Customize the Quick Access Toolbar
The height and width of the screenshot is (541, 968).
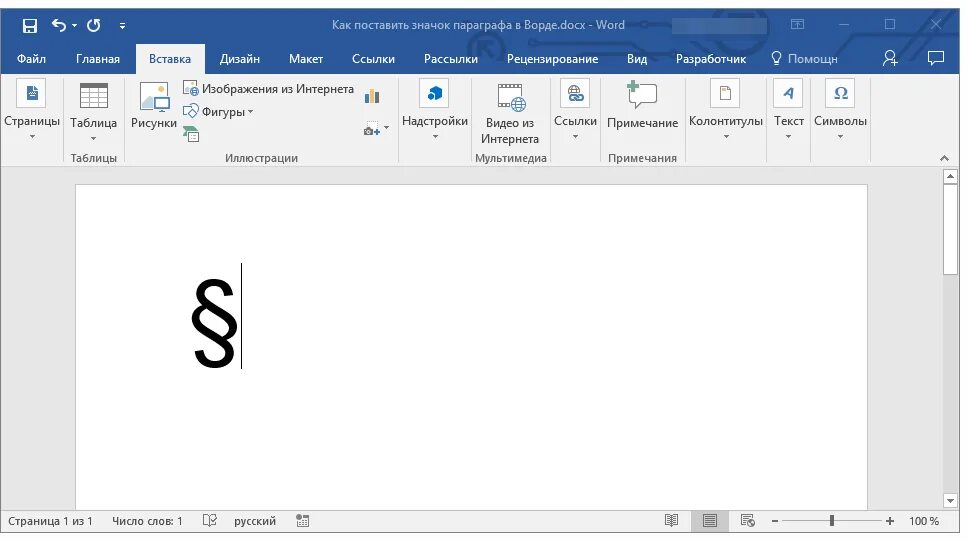point(122,26)
